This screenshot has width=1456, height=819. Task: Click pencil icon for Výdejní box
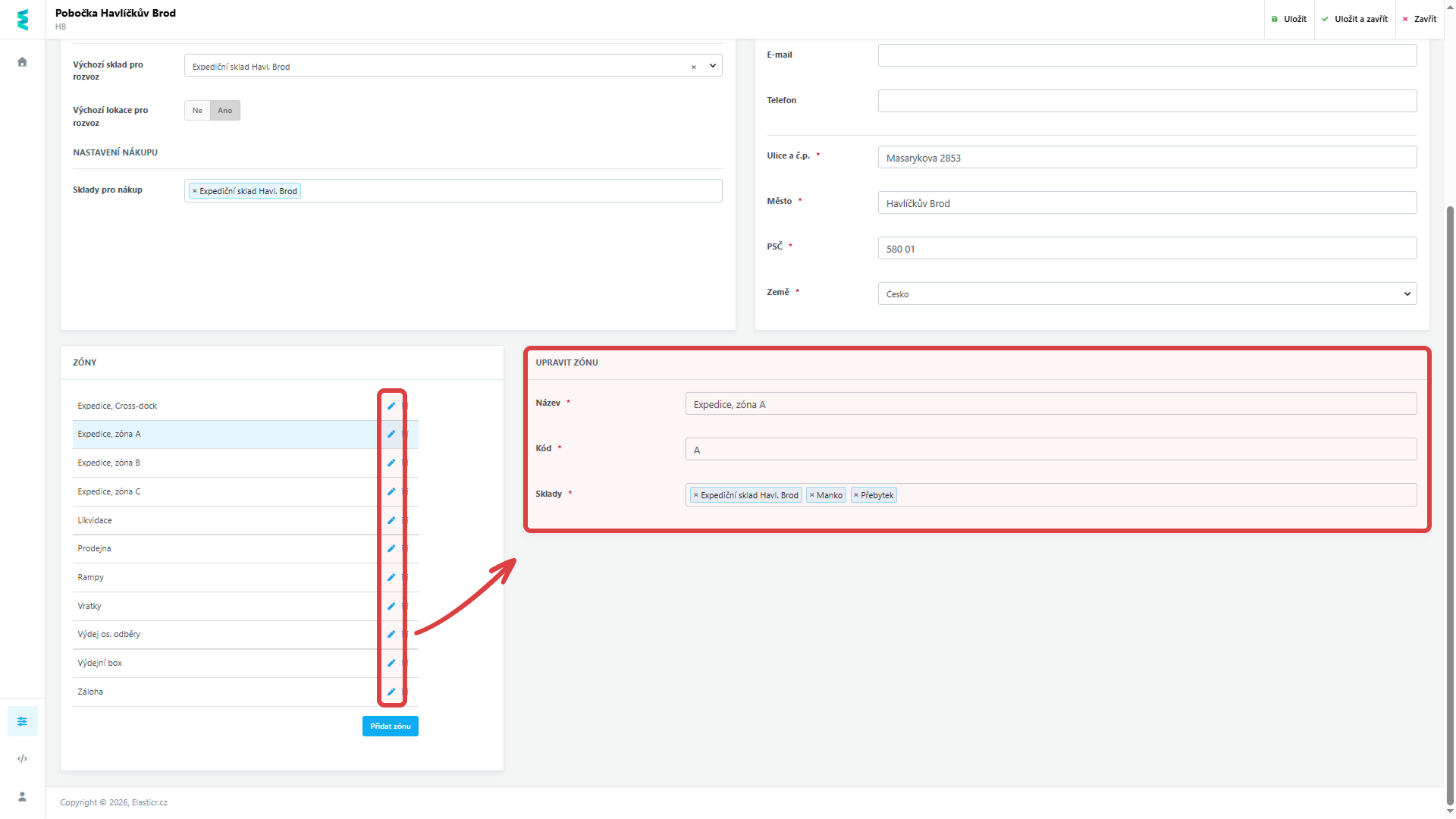[x=391, y=663]
